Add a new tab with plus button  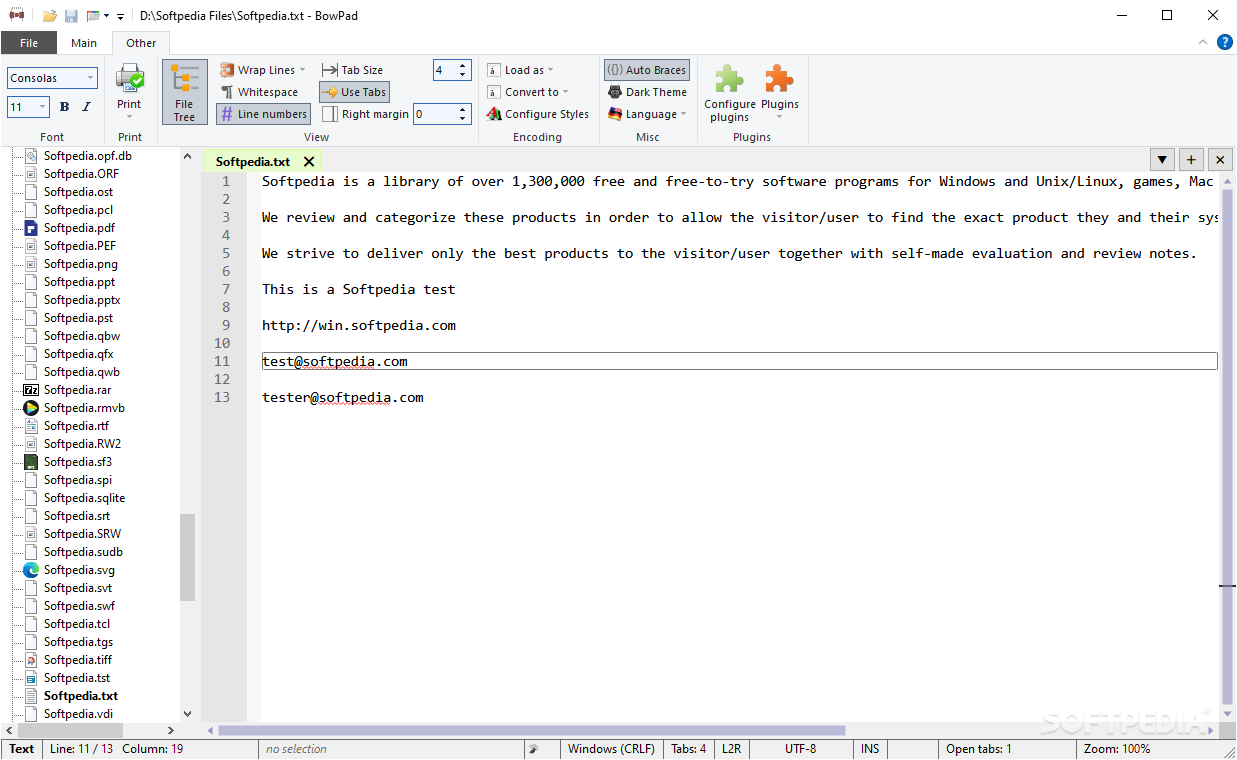coord(1191,159)
